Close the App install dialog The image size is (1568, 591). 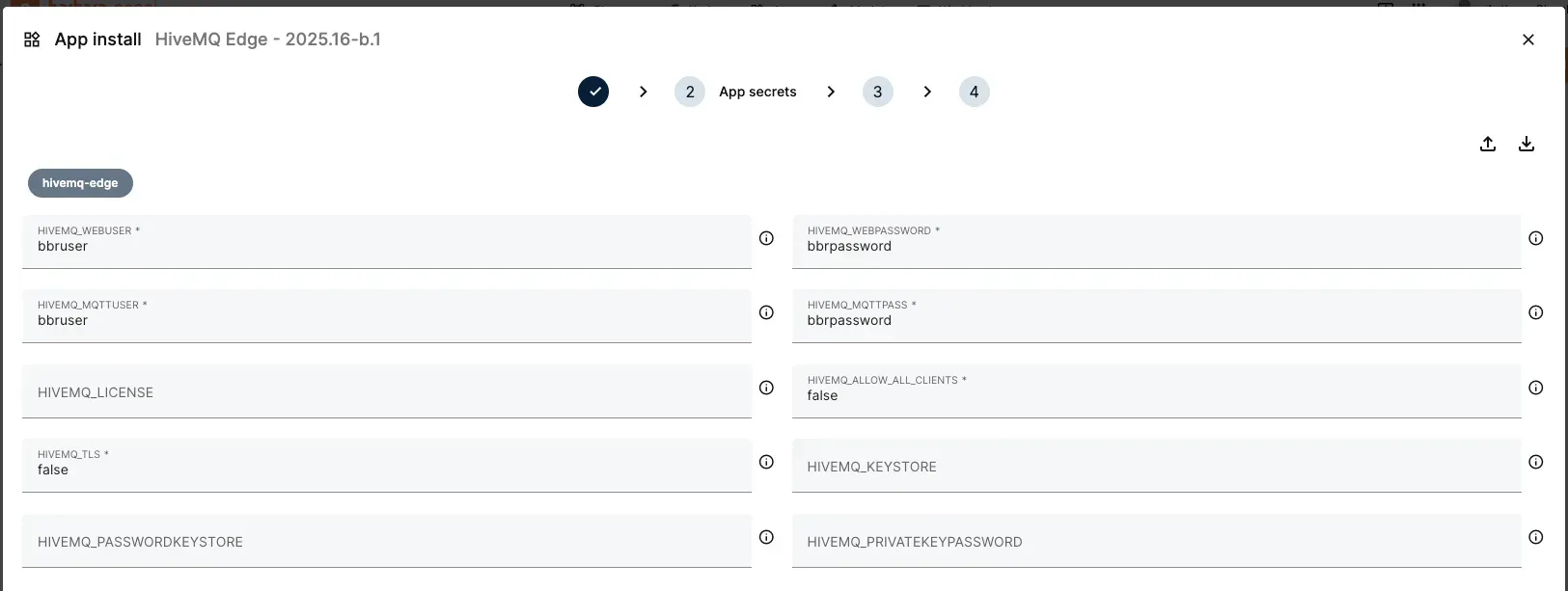coord(1528,40)
